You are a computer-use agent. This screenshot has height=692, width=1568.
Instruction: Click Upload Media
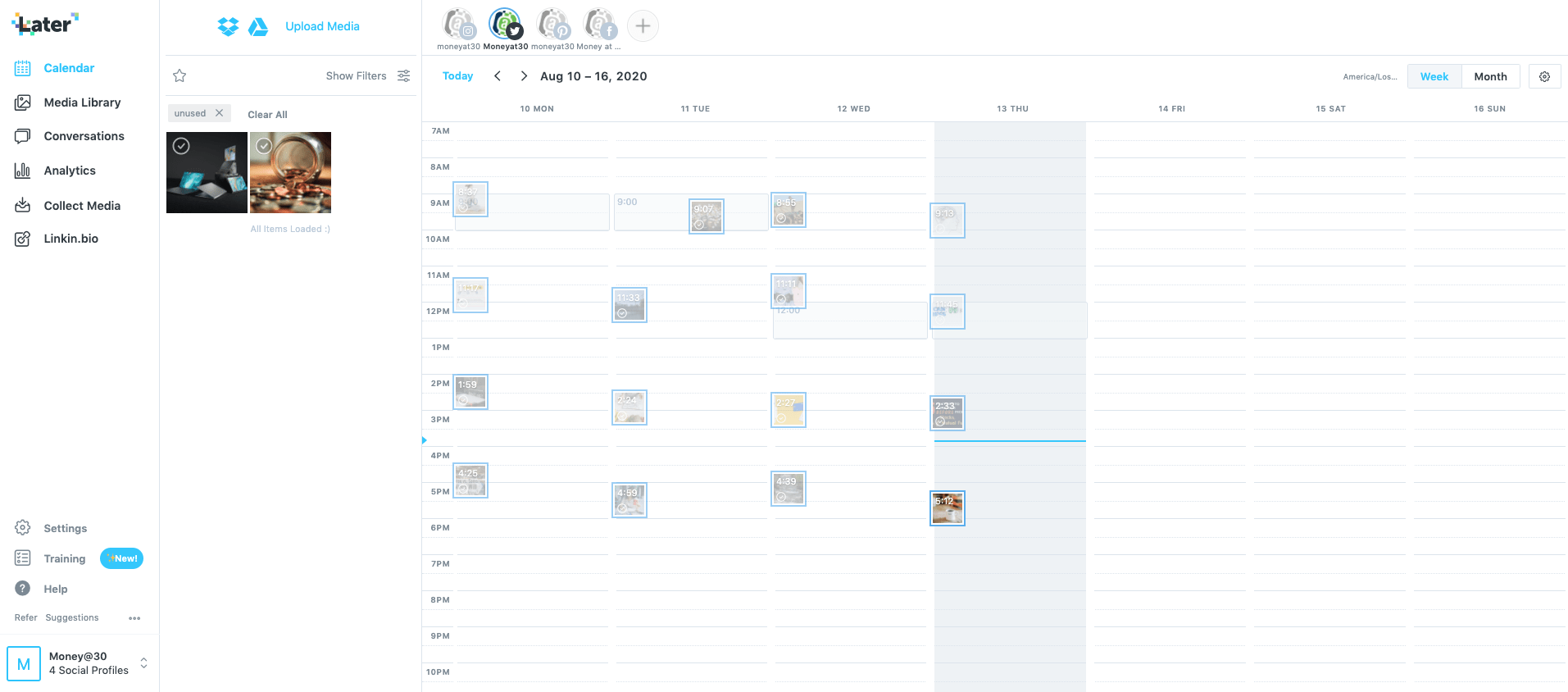[x=322, y=26]
